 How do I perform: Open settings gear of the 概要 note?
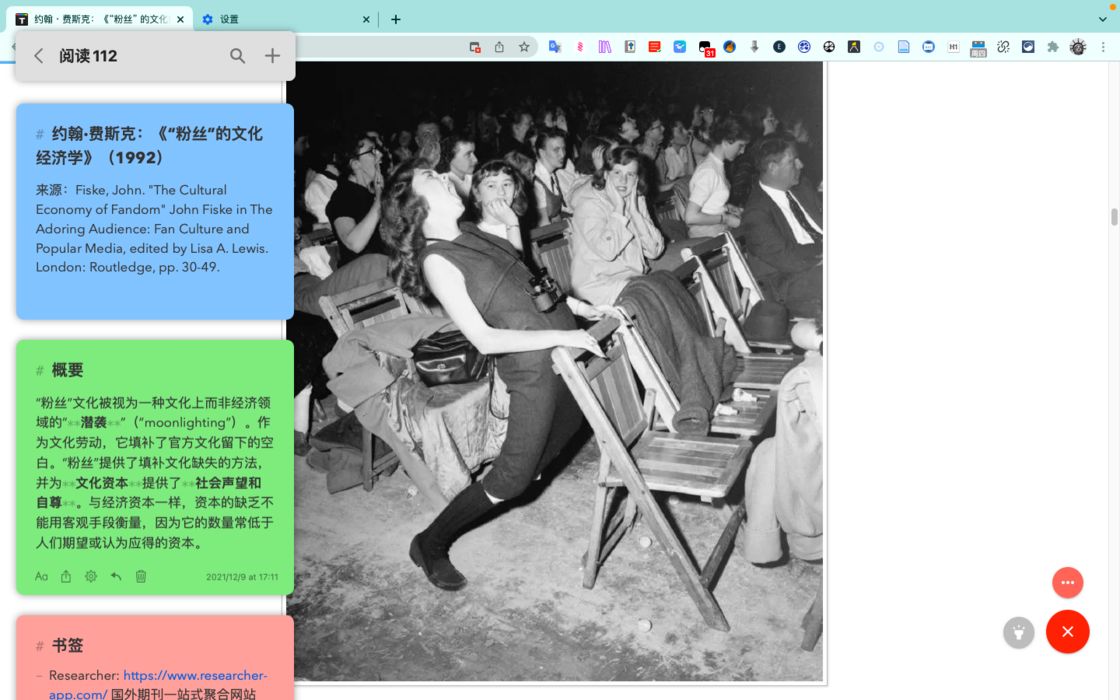pos(91,576)
